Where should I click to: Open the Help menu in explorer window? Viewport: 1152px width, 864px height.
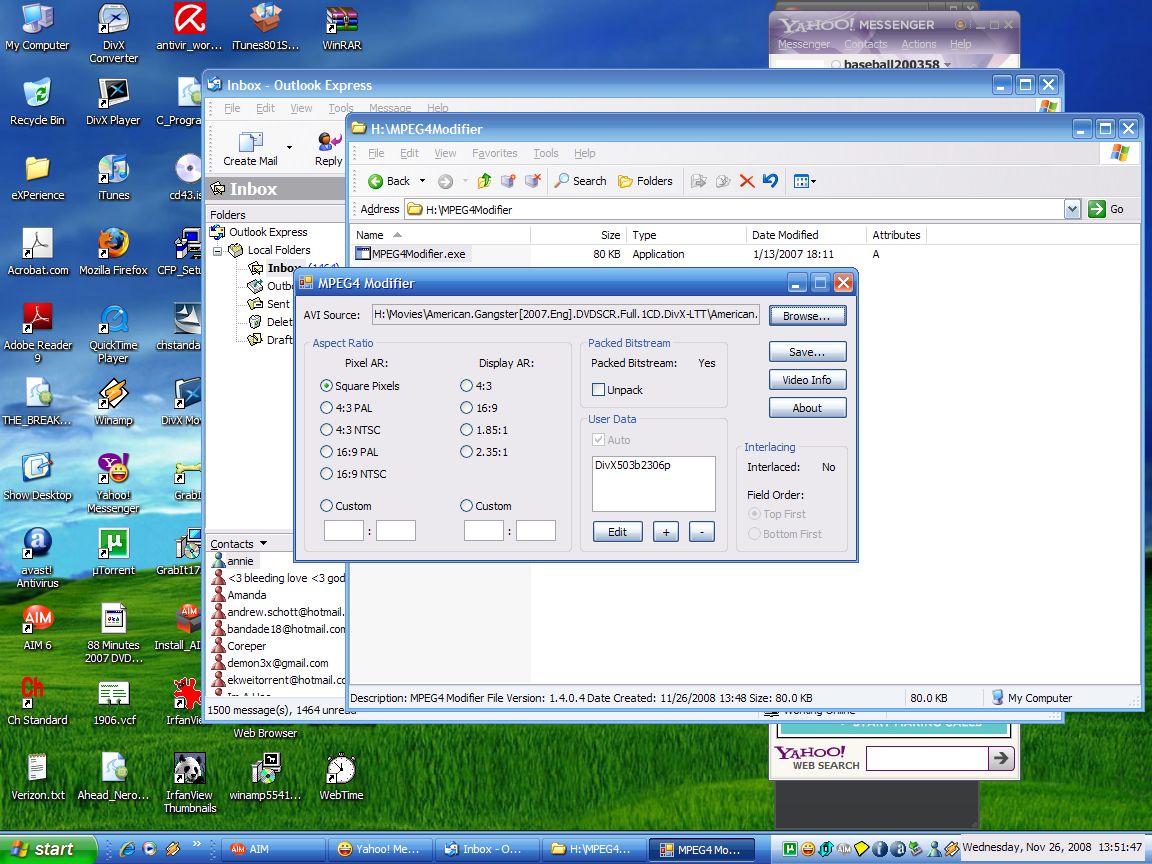585,153
